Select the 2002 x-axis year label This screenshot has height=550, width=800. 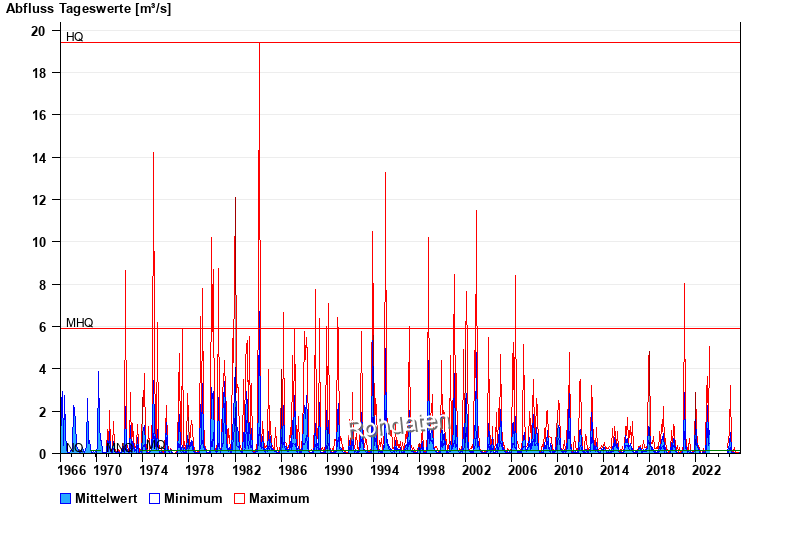[x=476, y=470]
